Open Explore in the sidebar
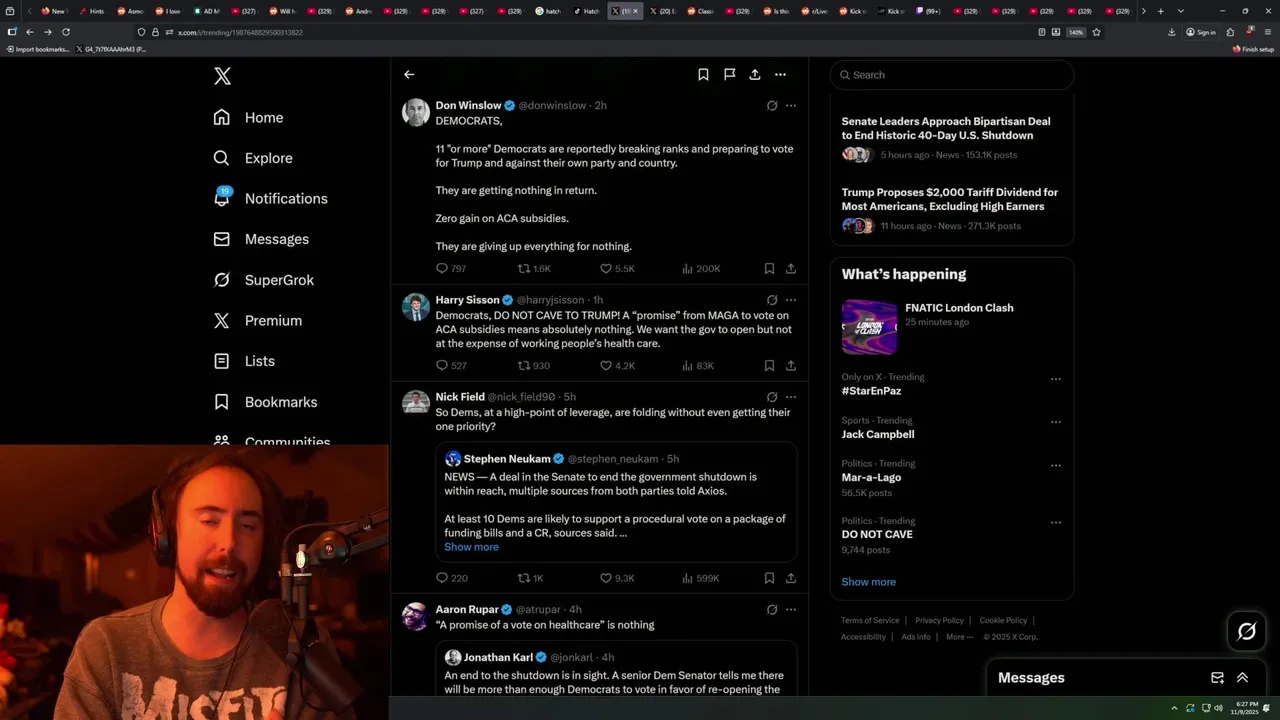1280x720 pixels. [253, 158]
